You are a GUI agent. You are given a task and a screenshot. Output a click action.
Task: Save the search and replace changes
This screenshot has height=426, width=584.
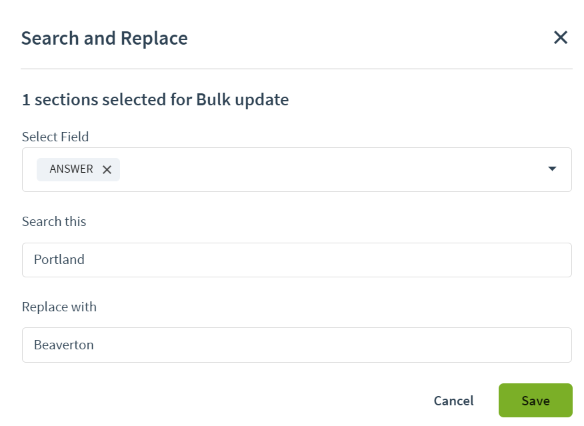click(535, 400)
